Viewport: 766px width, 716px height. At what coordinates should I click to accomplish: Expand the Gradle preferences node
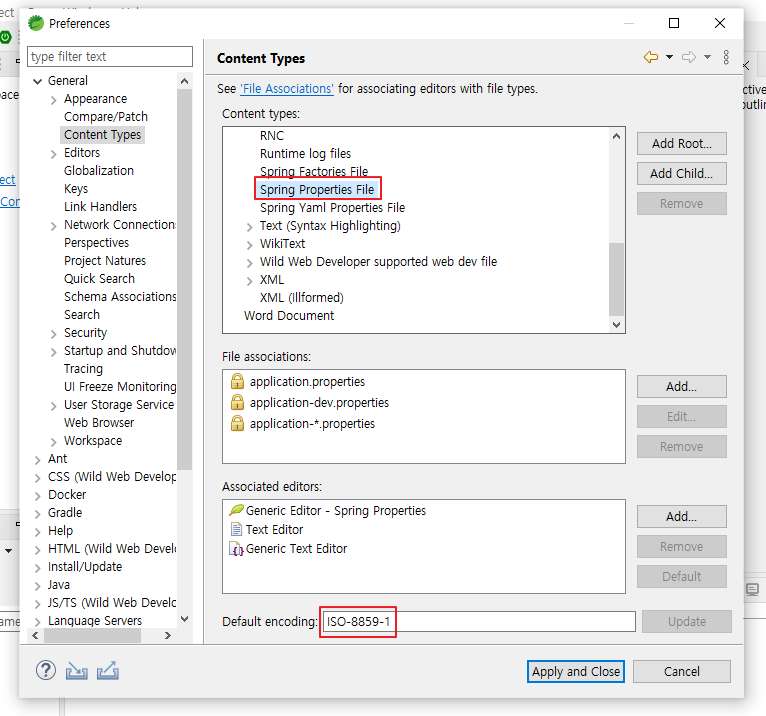point(37,514)
